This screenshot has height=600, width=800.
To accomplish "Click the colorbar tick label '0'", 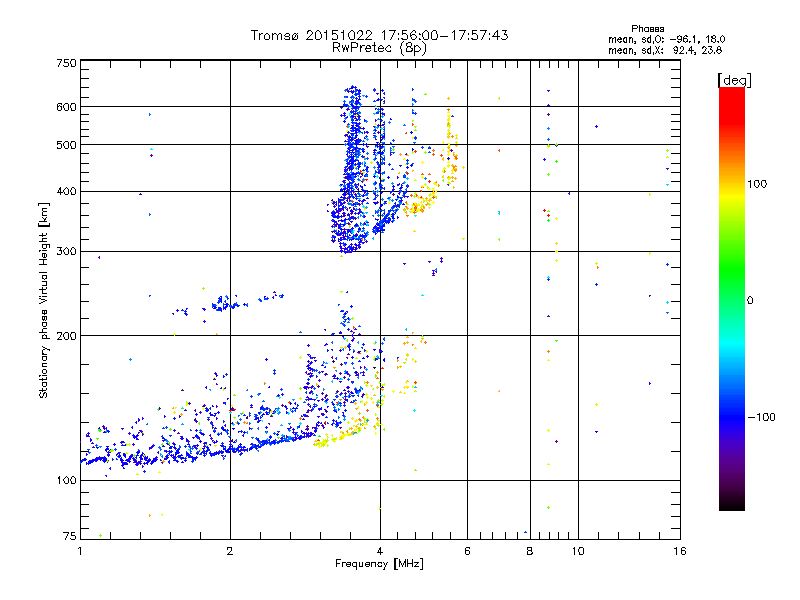I will pyautogui.click(x=750, y=301).
